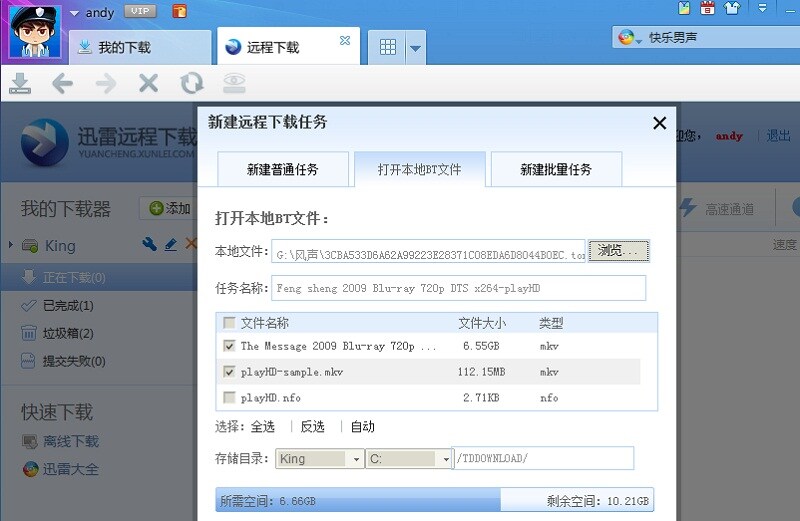Open the main menu arrow icon
The height and width of the screenshot is (521, 800).
tap(762, 8)
